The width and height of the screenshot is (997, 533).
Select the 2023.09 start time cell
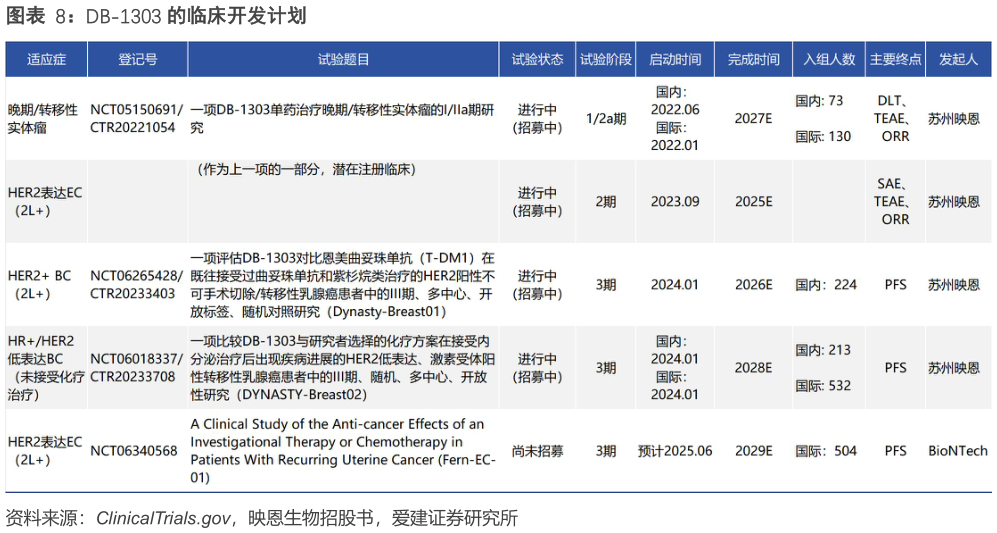tap(675, 202)
